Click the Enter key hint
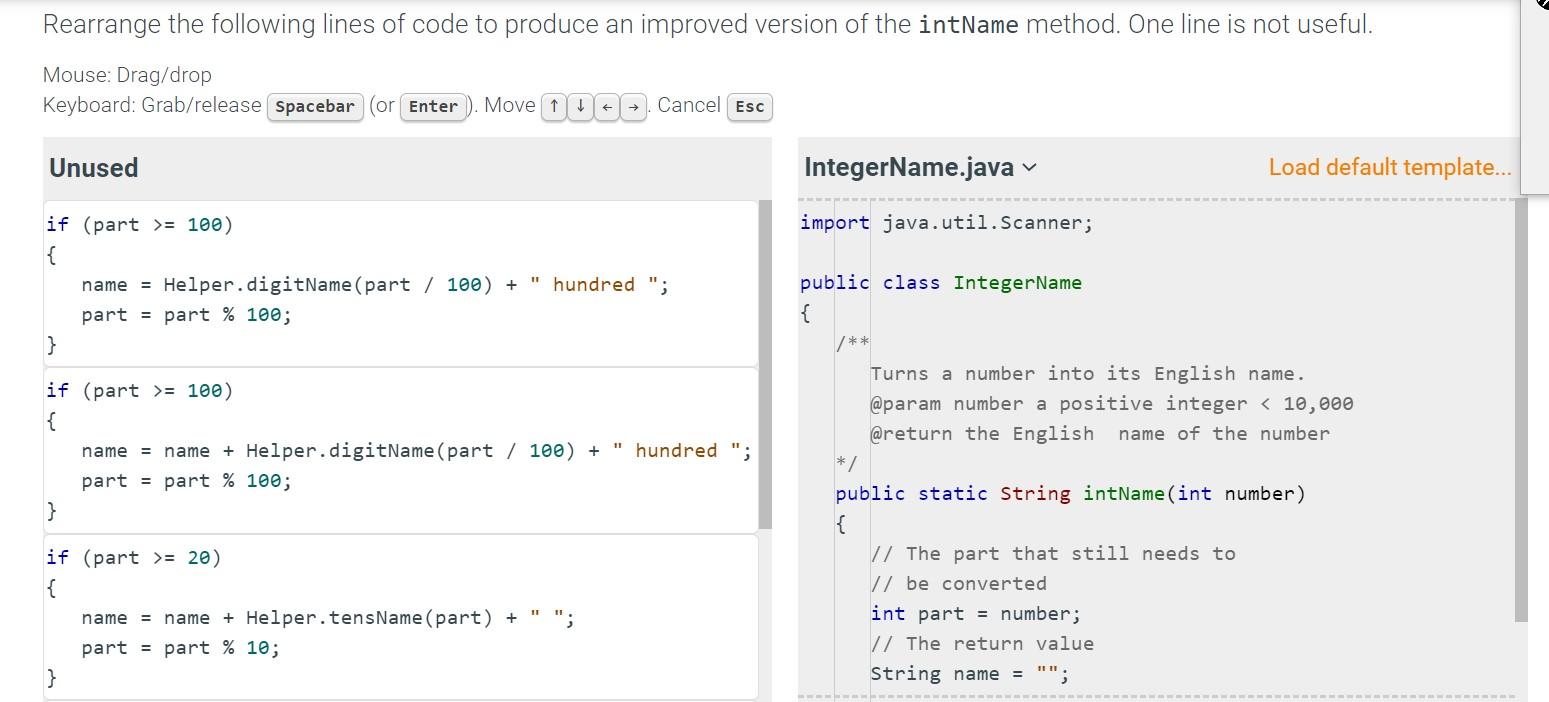Image resolution: width=1549 pixels, height=702 pixels. pyautogui.click(x=433, y=107)
